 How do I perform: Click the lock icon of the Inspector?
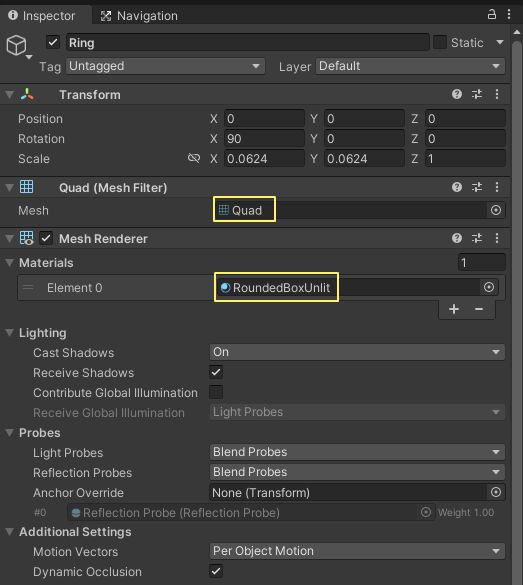tap(492, 15)
